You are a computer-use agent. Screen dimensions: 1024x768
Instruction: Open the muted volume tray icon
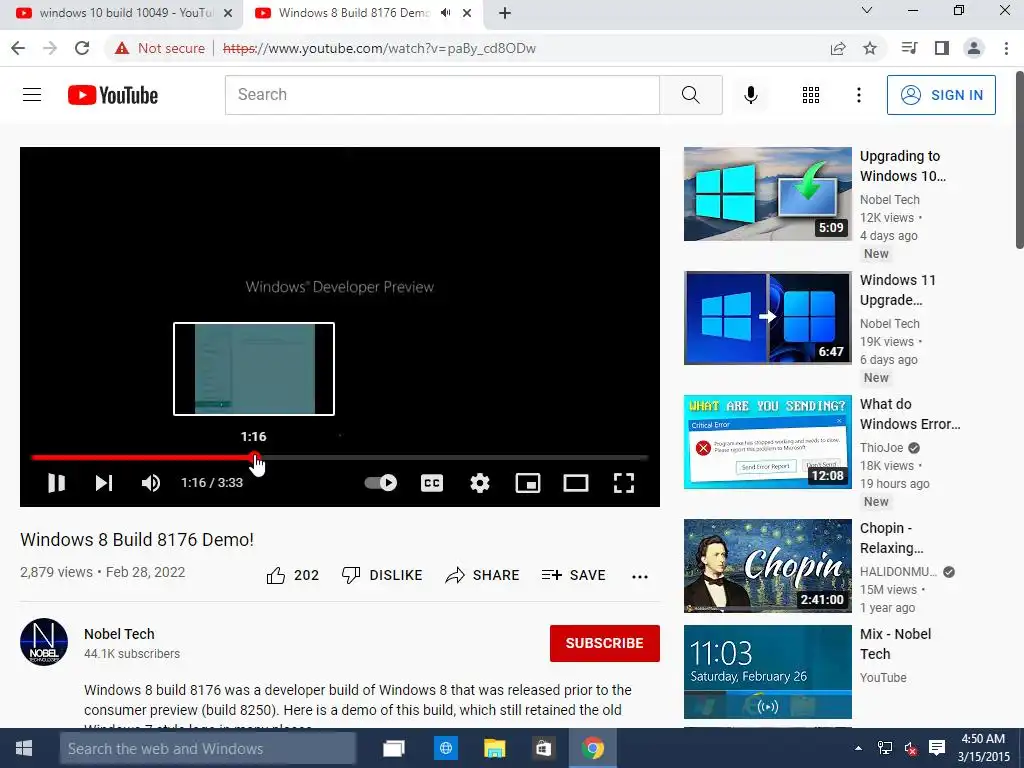click(910, 748)
